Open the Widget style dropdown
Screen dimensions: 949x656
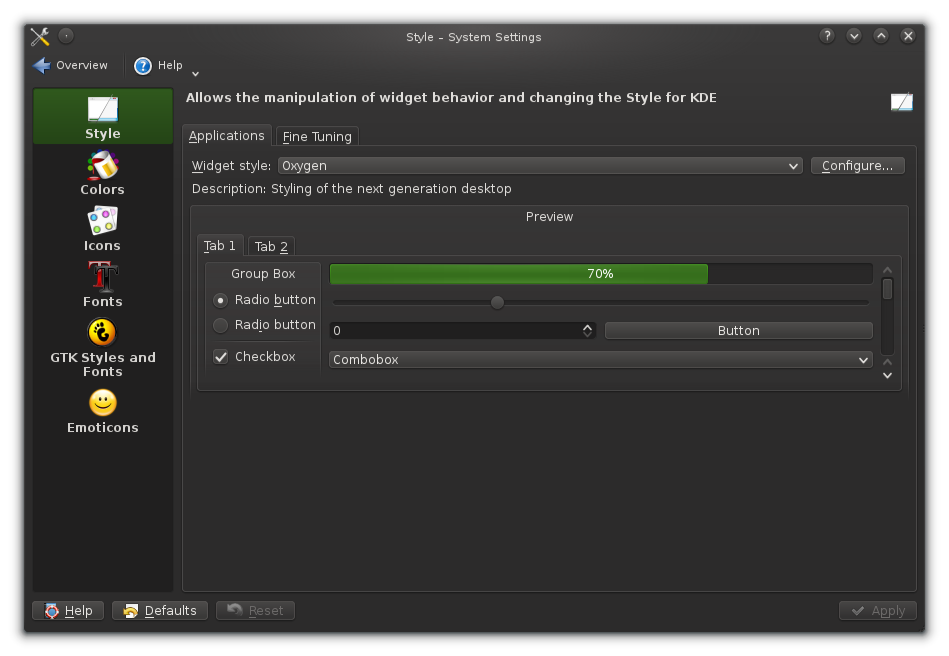pos(540,166)
